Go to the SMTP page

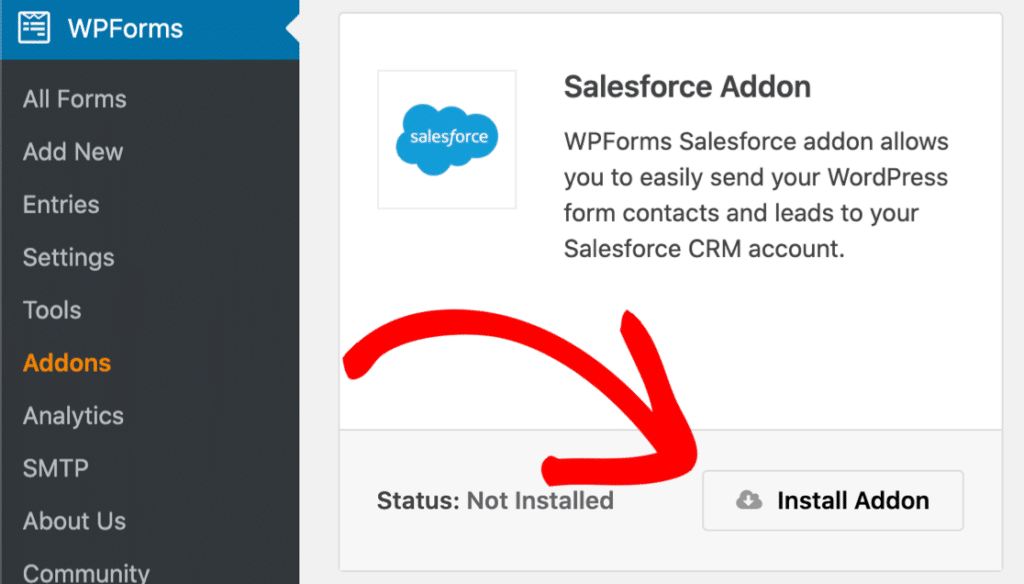click(x=56, y=468)
